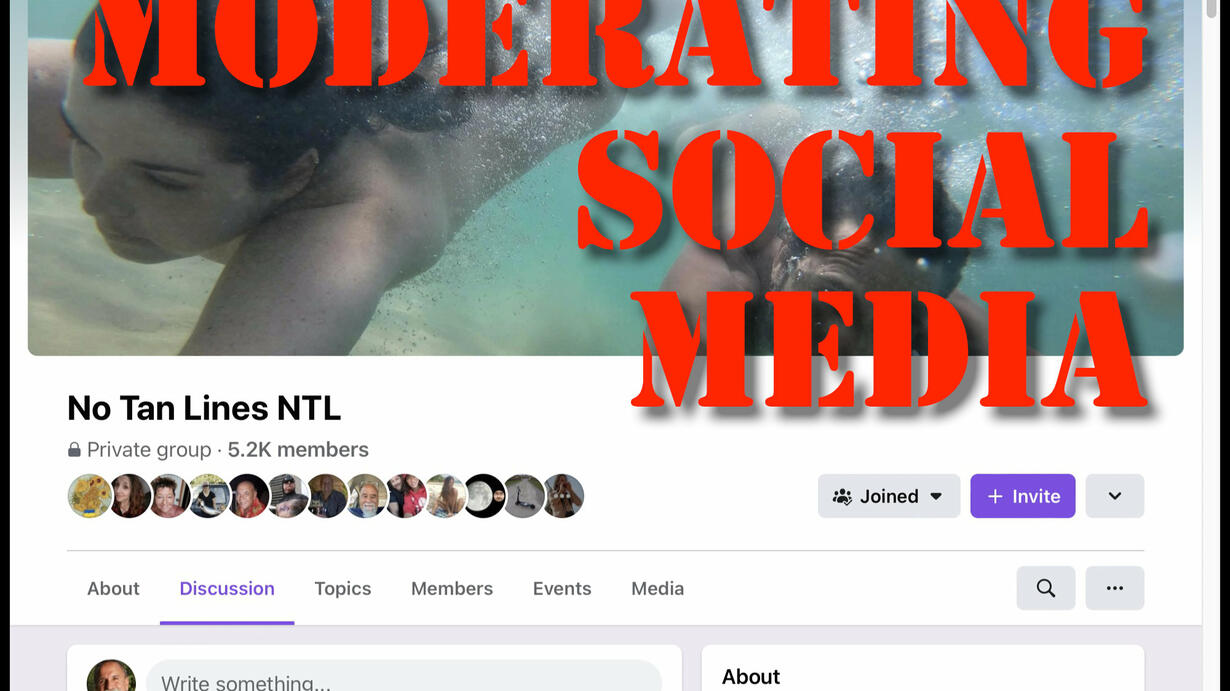The image size is (1230, 691).
Task: Click the Invite button
Action: tap(1023, 496)
